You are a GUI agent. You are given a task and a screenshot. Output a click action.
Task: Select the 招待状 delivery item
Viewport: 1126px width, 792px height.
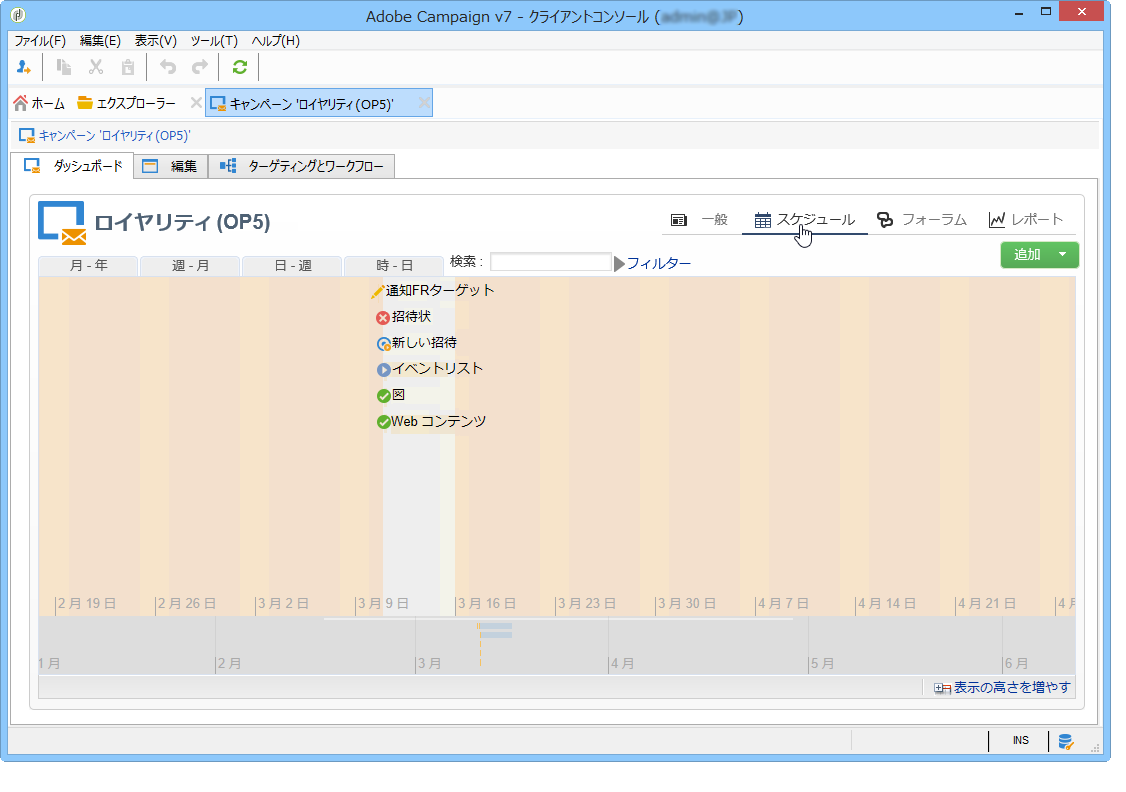pos(411,317)
